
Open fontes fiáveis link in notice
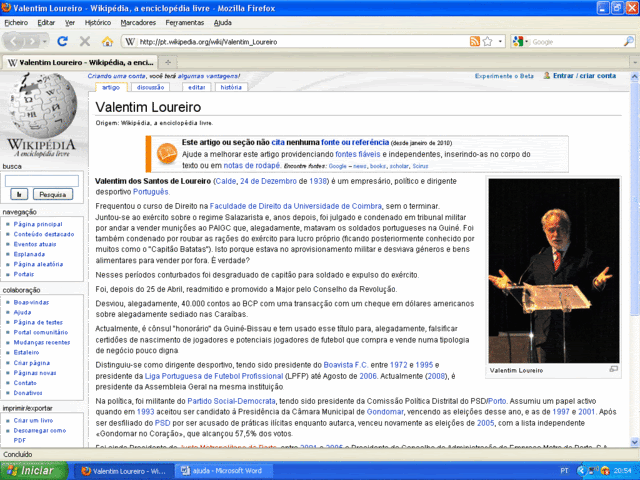358,154
